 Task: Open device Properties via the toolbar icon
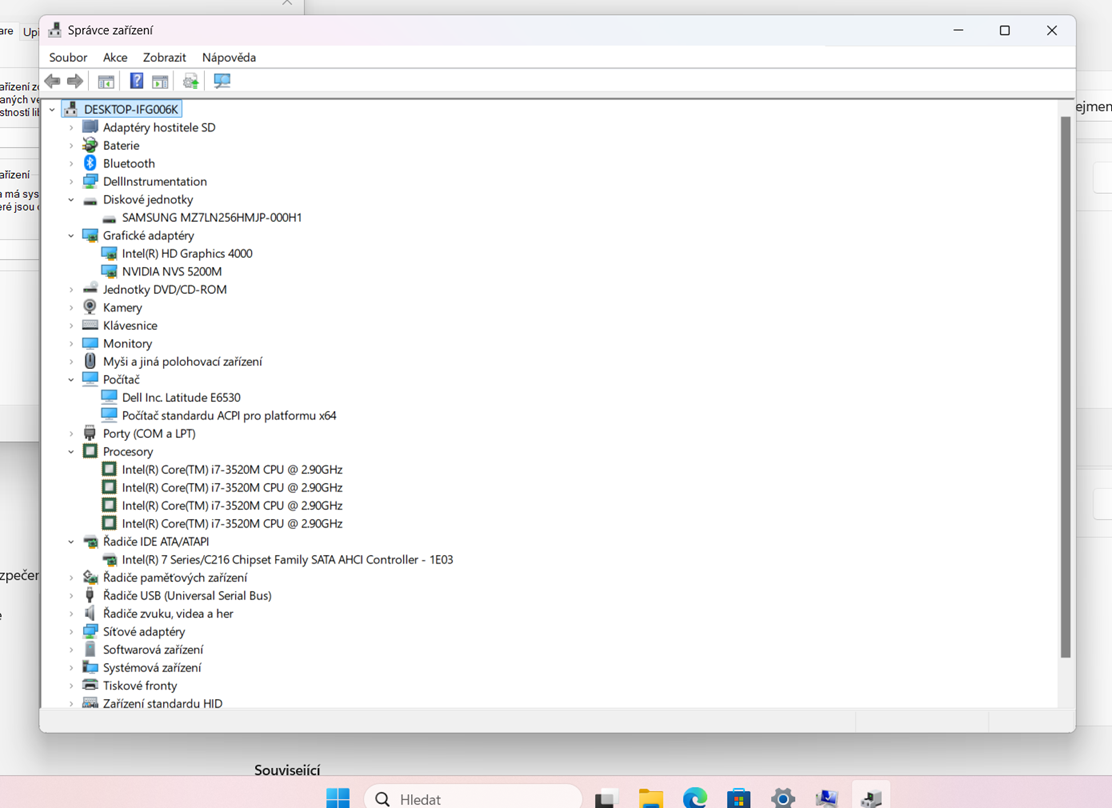click(160, 81)
